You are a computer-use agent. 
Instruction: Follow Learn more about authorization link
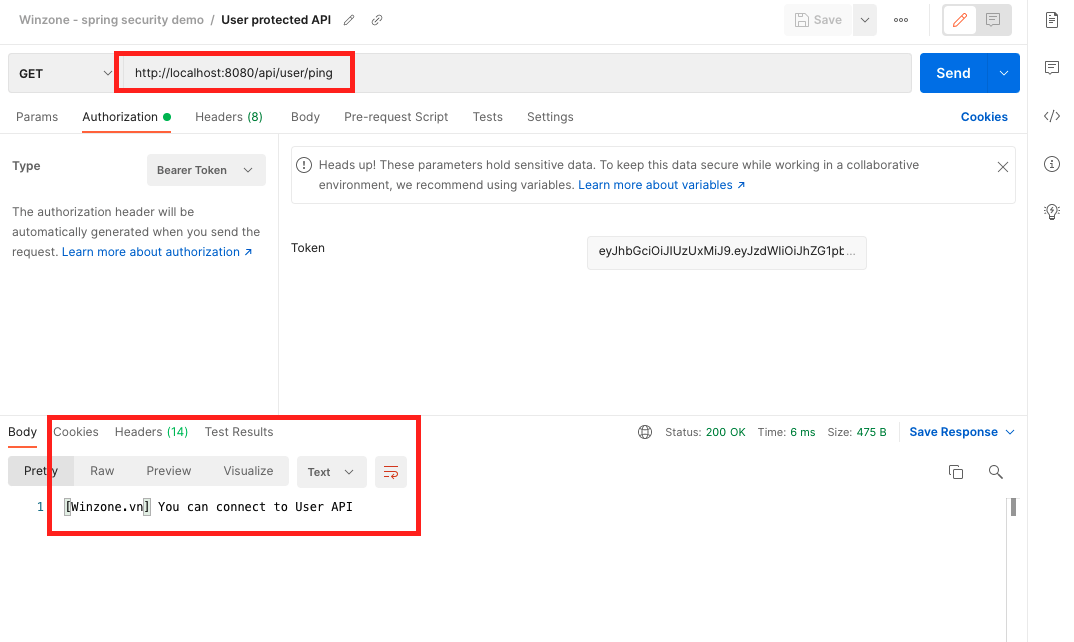[157, 251]
